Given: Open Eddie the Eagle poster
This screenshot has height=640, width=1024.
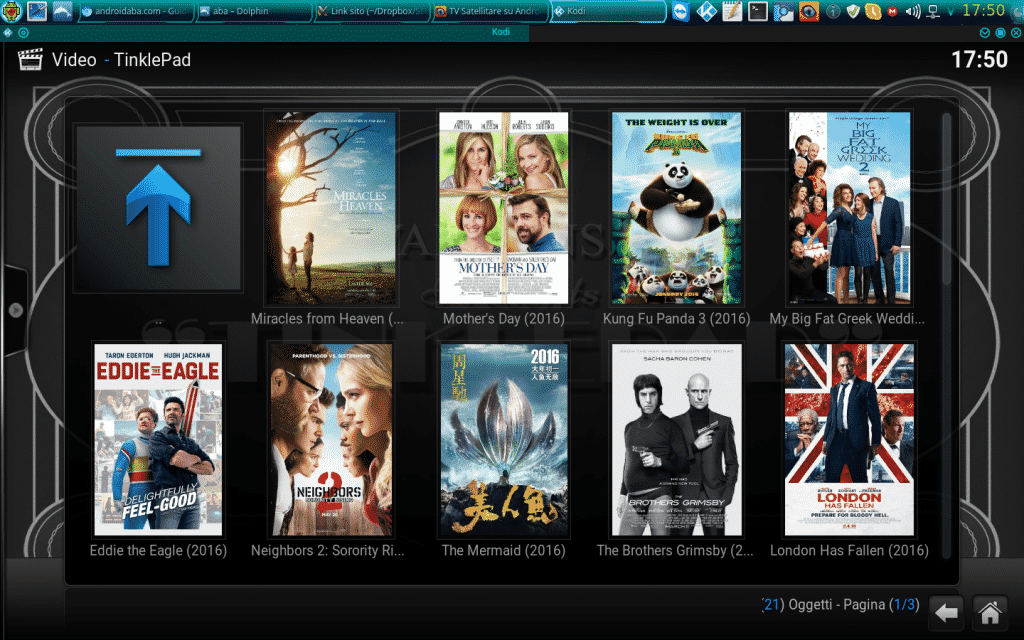Looking at the screenshot, I should tap(158, 440).
